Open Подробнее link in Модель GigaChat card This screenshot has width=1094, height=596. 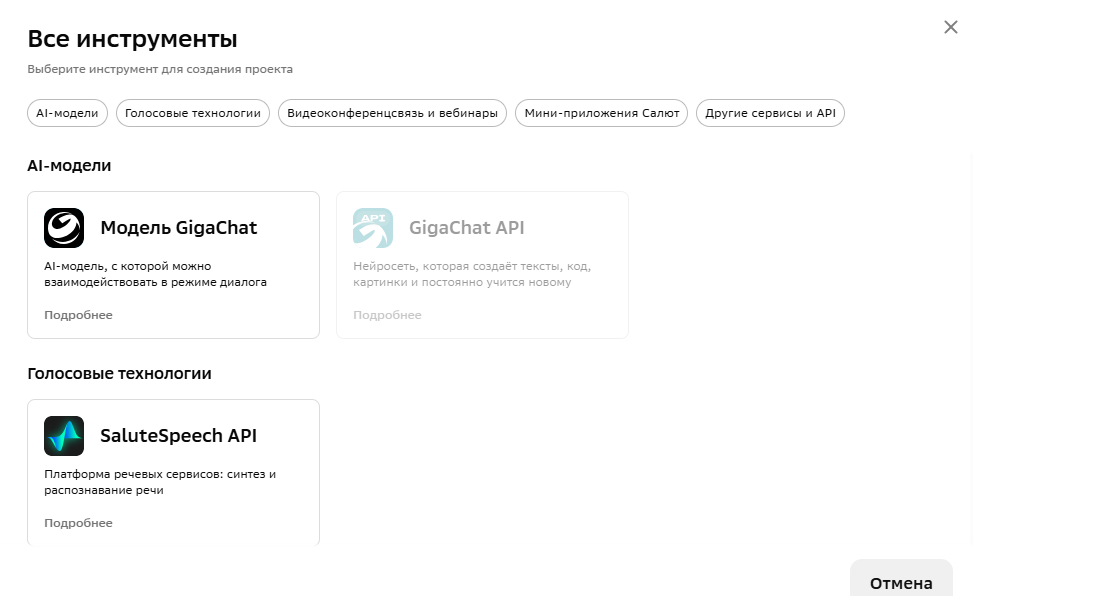pyautogui.click(x=78, y=315)
